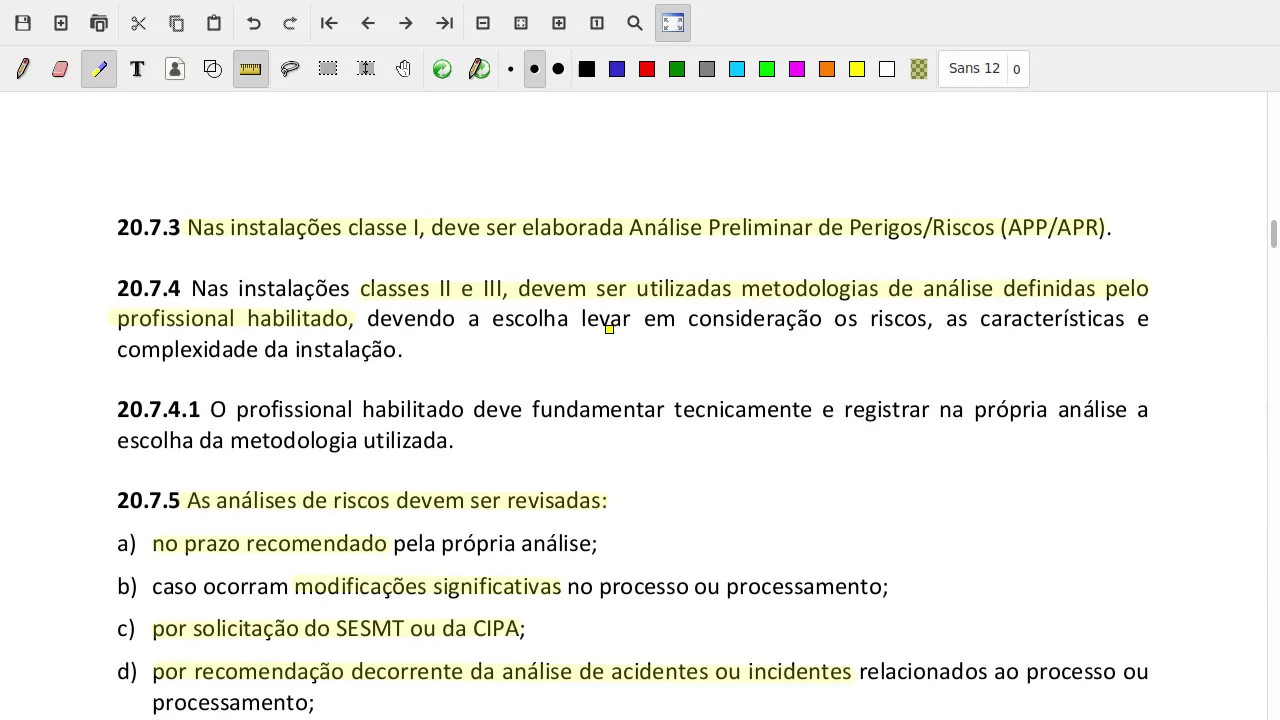Click the Paste clipboard icon
1280x720 pixels.
(x=214, y=23)
